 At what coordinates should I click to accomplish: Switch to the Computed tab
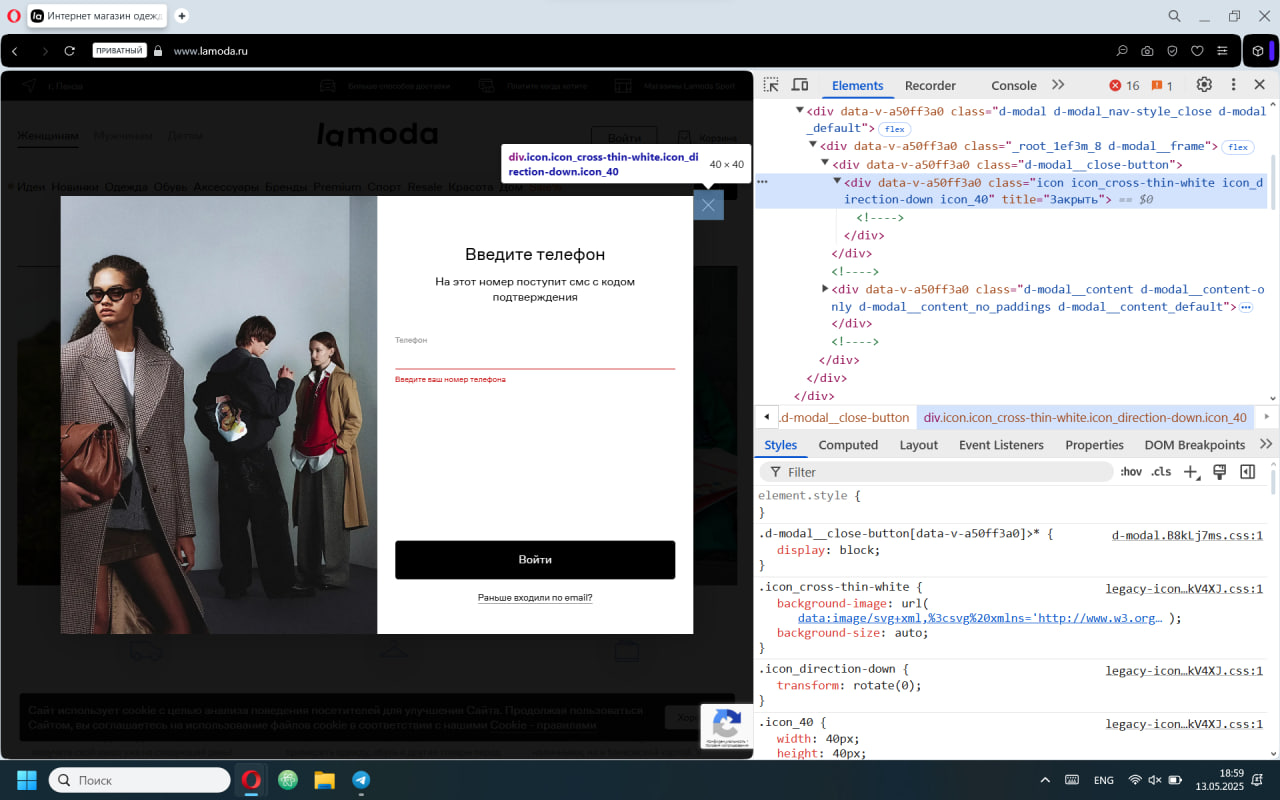click(848, 444)
